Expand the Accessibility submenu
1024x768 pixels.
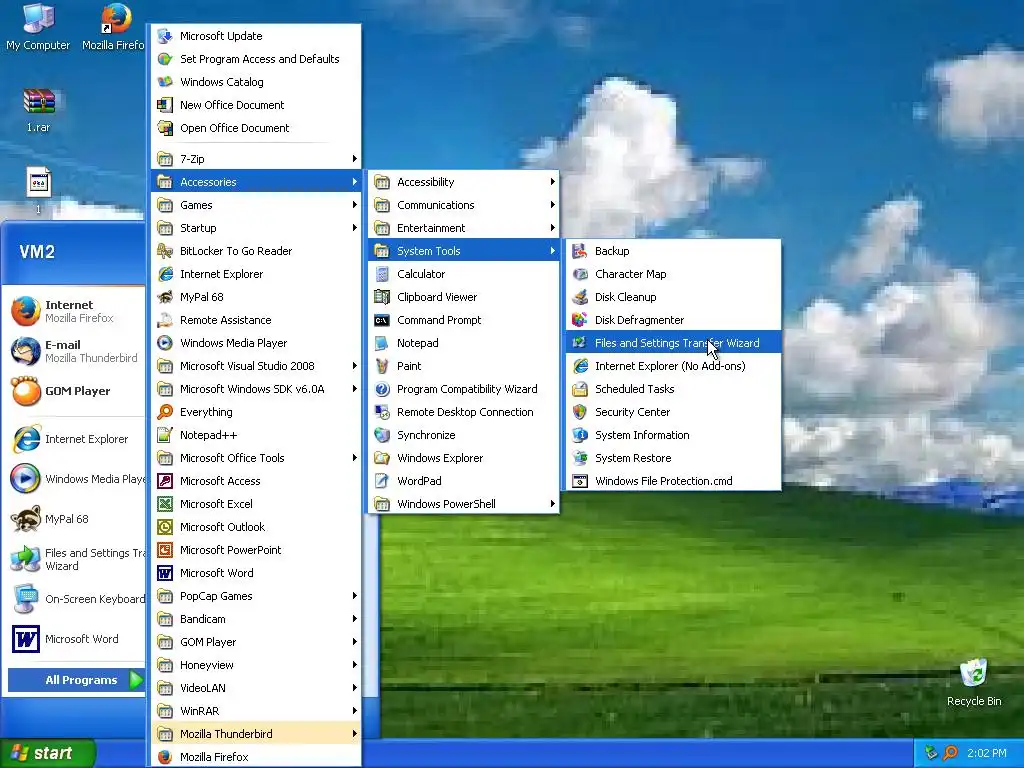tap(464, 182)
